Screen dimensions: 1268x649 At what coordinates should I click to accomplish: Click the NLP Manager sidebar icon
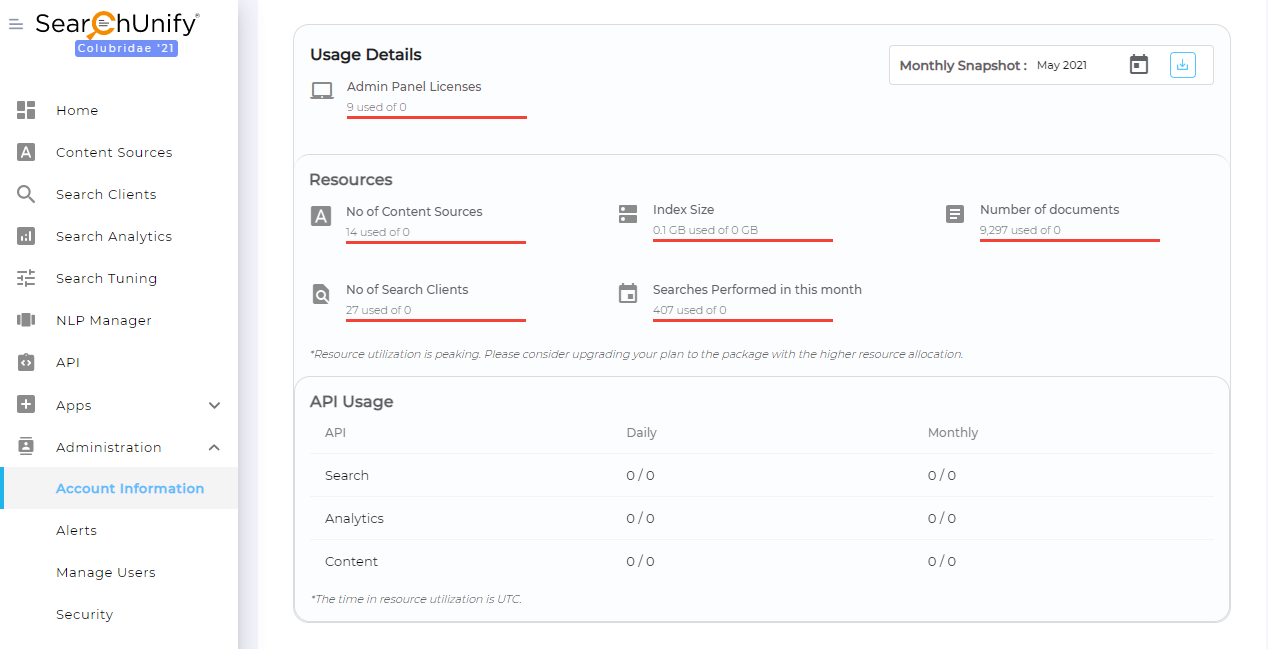coord(26,320)
